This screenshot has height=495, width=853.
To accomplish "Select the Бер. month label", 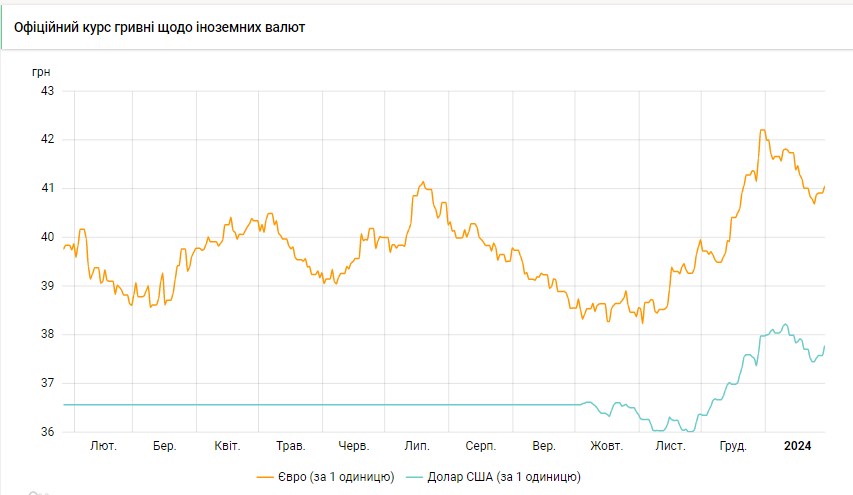I will pyautogui.click(x=164, y=446).
